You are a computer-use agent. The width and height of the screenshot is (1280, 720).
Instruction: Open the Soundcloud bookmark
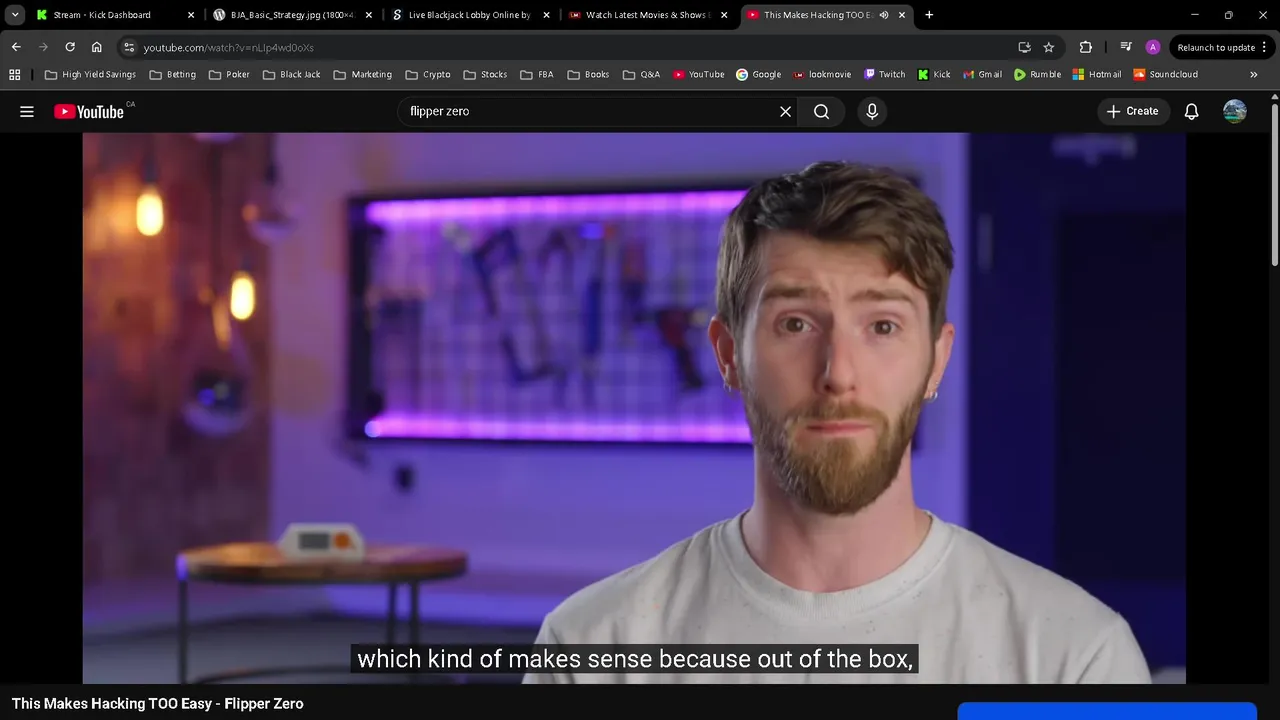[1165, 74]
